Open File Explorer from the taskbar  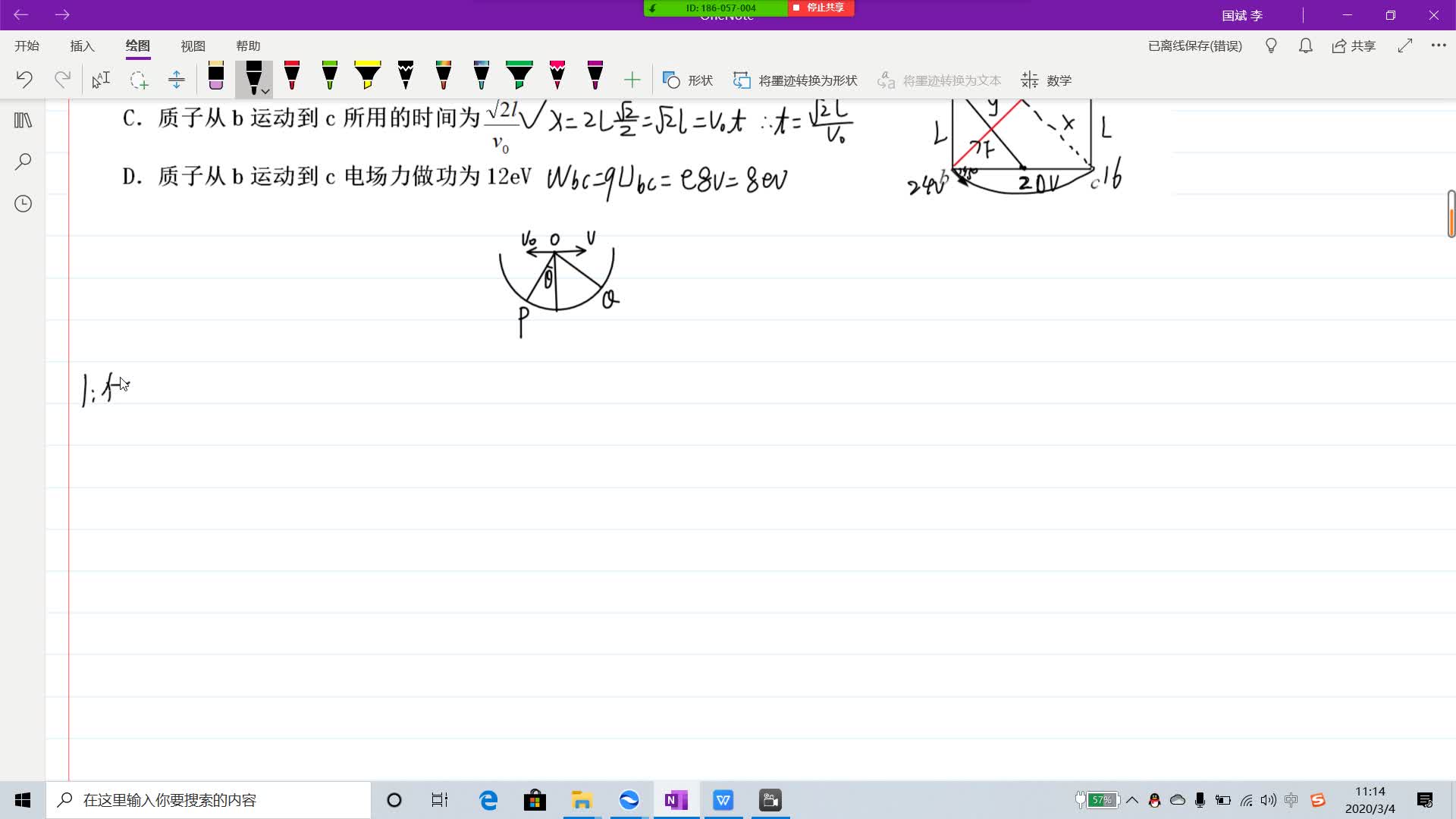click(582, 800)
